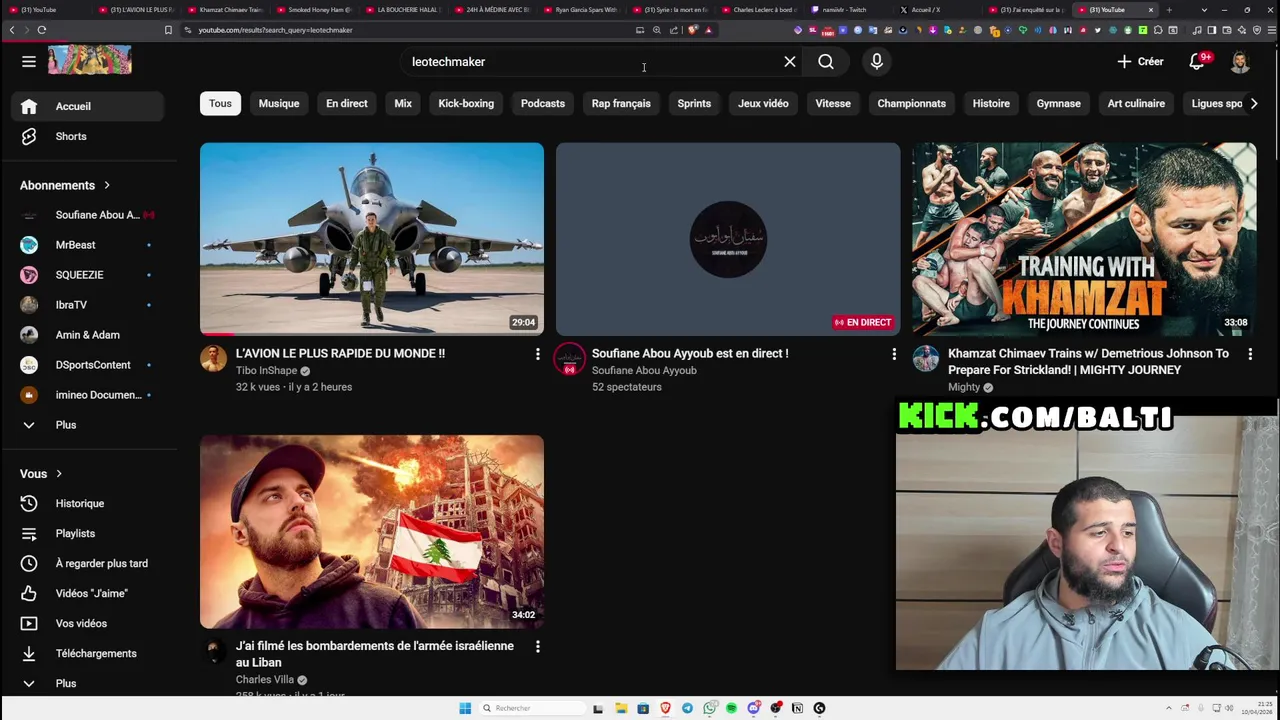The height and width of the screenshot is (720, 1280).
Task: Play the fighter jet video thumbnail
Action: click(372, 239)
